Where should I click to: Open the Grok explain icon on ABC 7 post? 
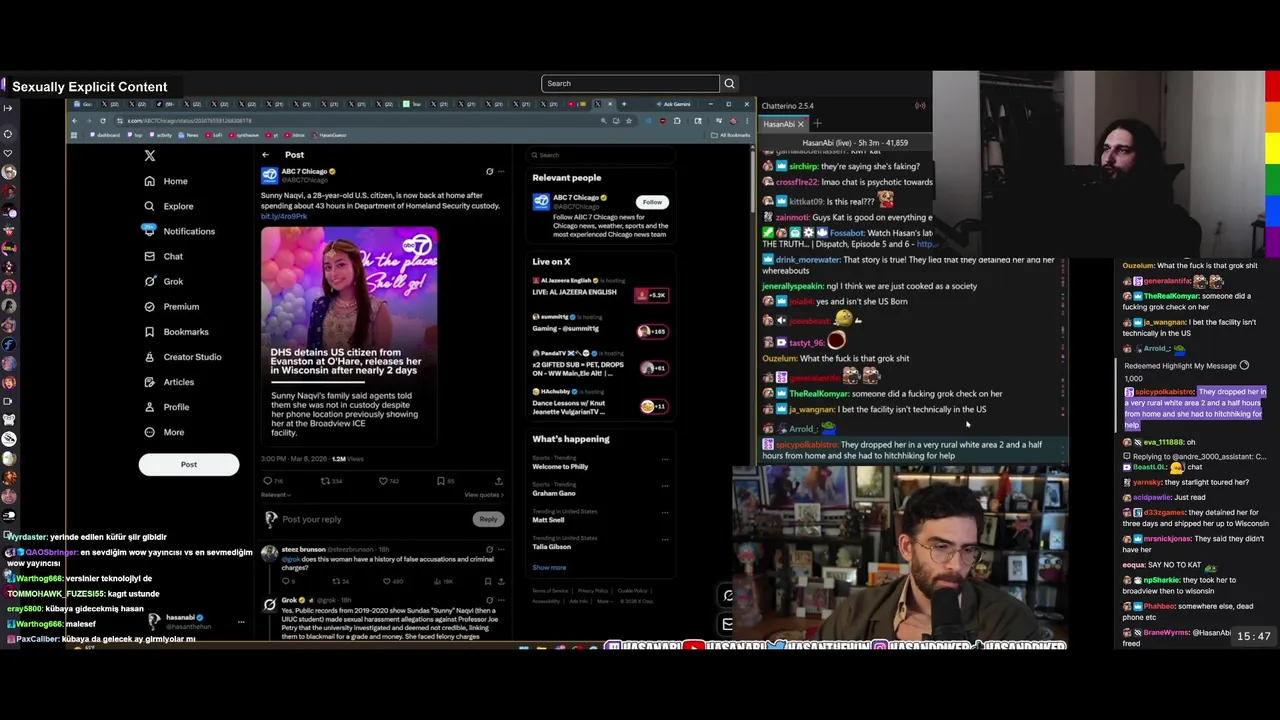coord(489,172)
